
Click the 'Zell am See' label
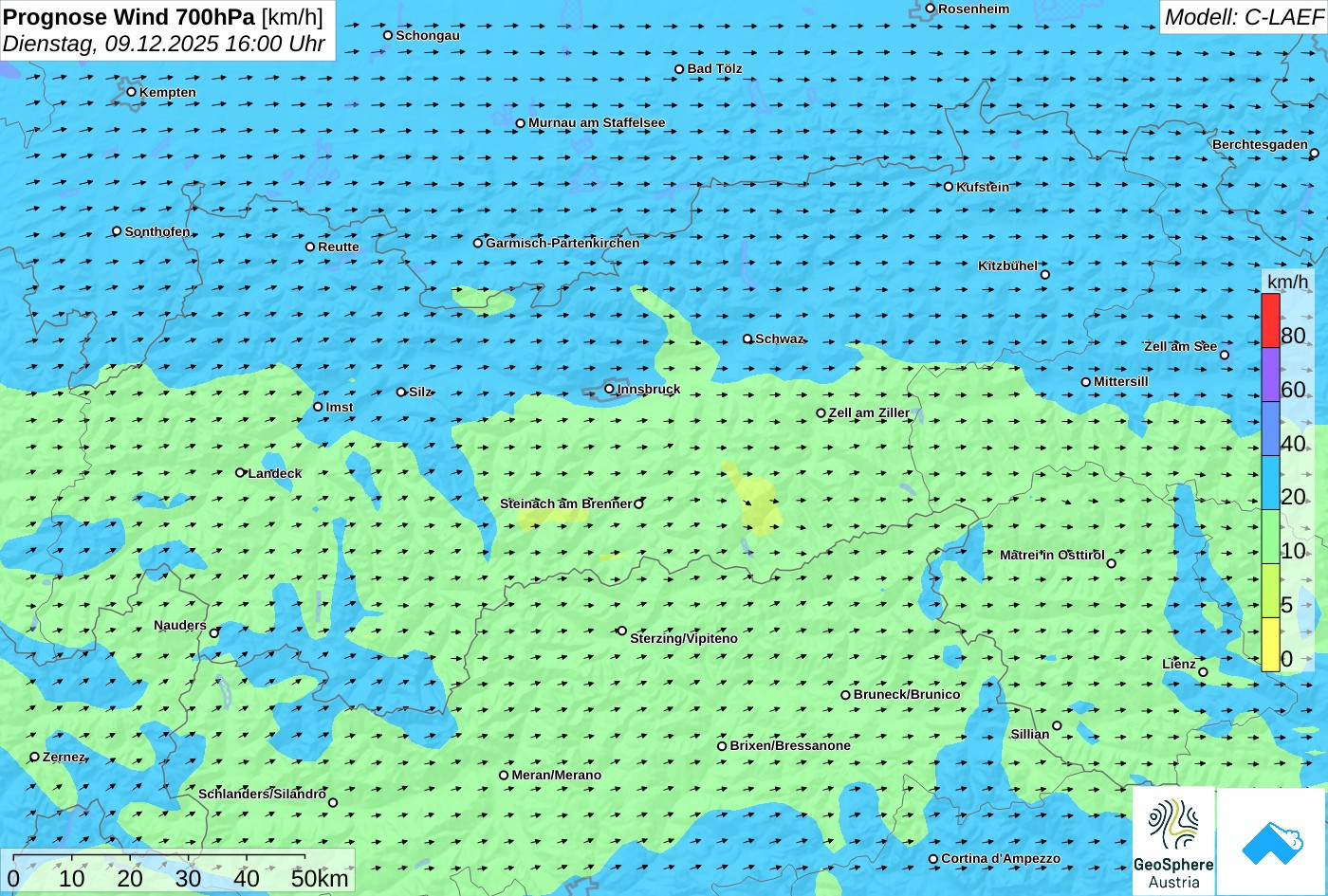coord(1180,346)
